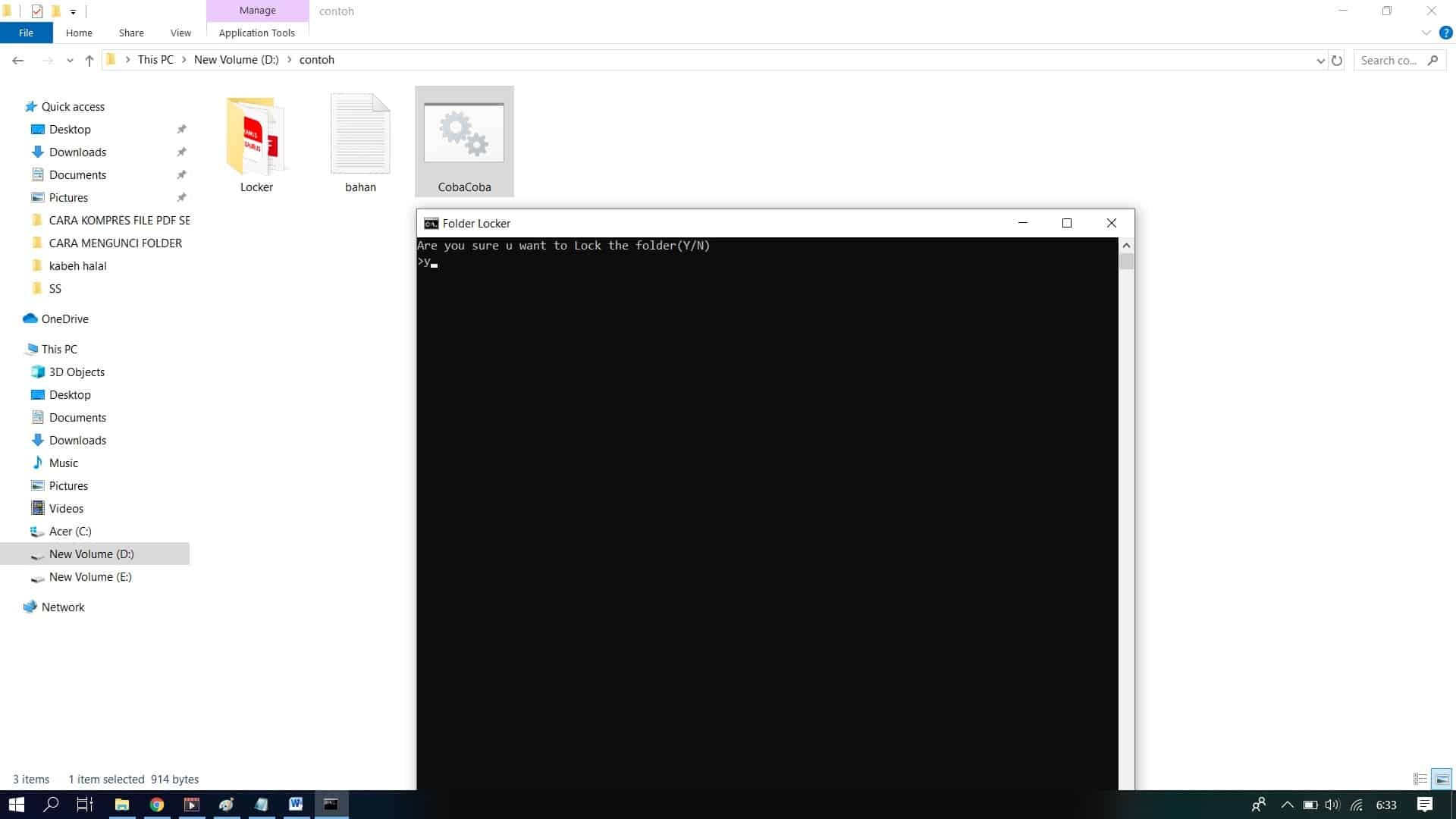The height and width of the screenshot is (819, 1456).
Task: Open Desktop under Quick access
Action: [70, 130]
